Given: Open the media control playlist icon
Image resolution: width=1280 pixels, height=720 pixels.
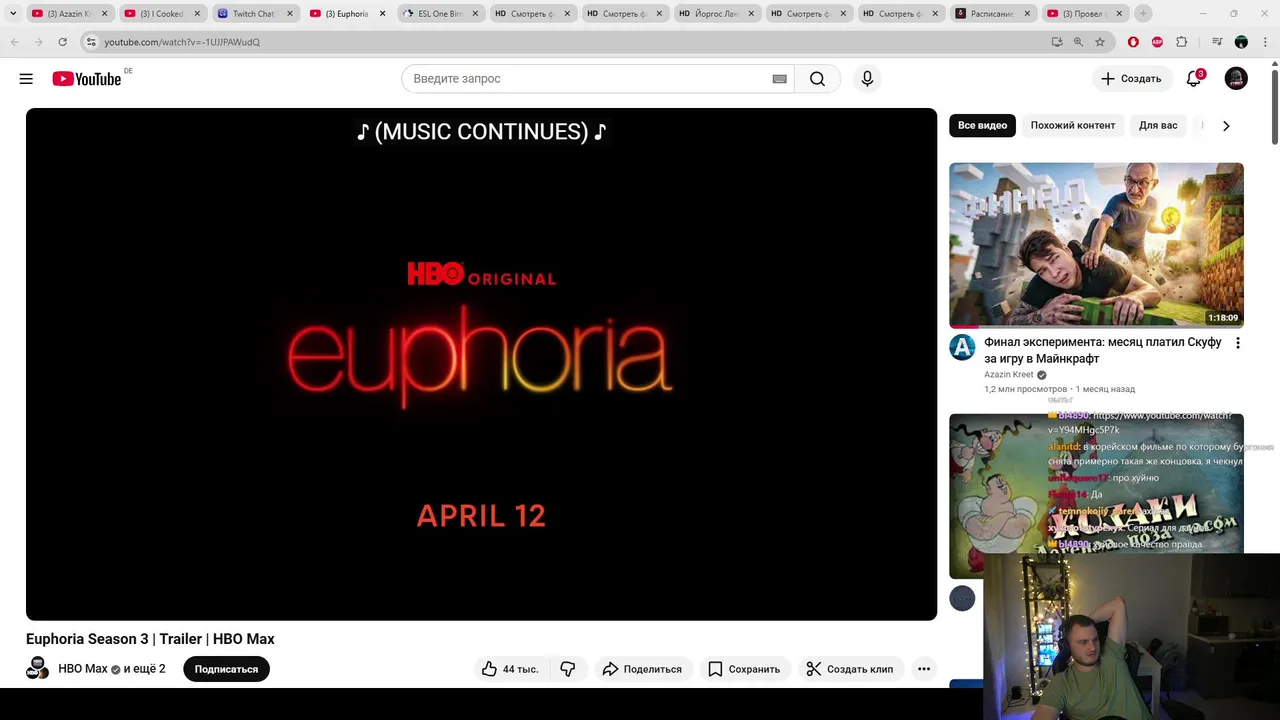Looking at the screenshot, I should (x=1217, y=42).
